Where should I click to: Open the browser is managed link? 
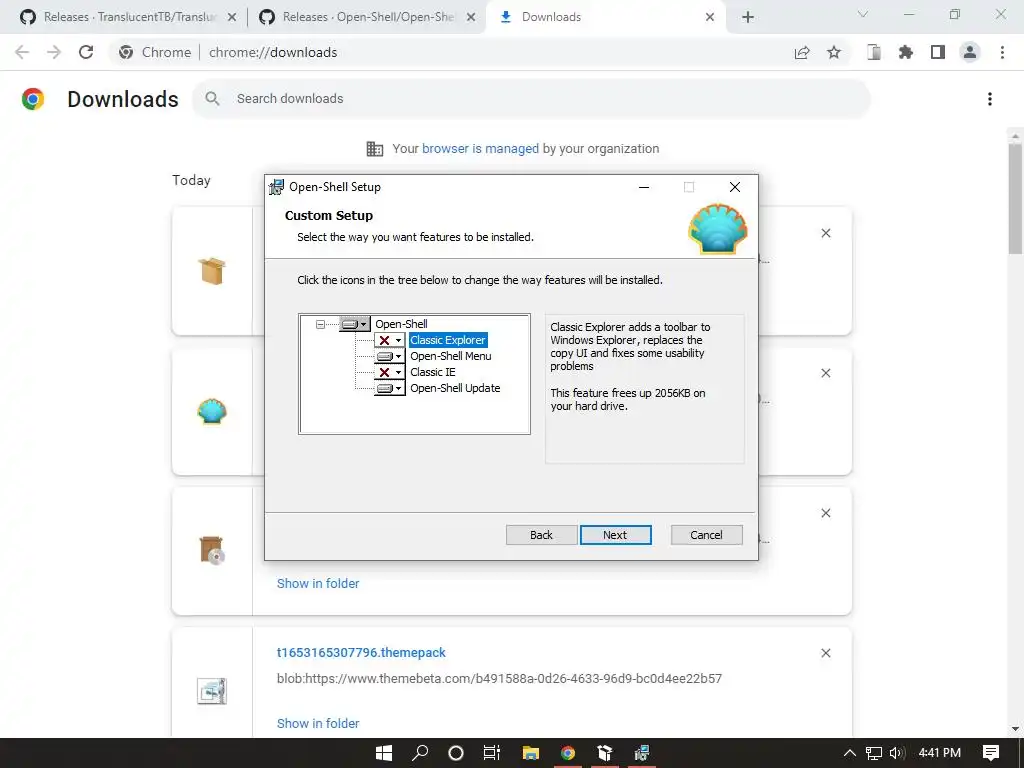pos(480,149)
